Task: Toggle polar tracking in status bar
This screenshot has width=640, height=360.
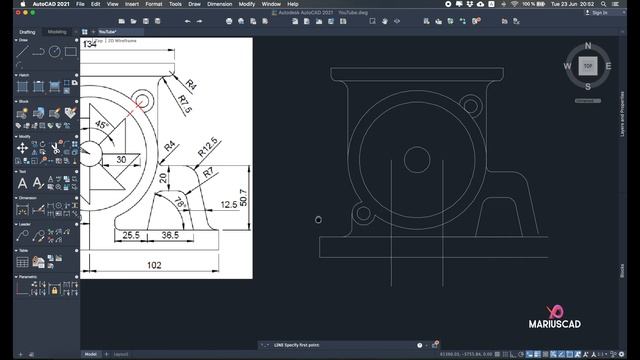Action: (x=521, y=354)
